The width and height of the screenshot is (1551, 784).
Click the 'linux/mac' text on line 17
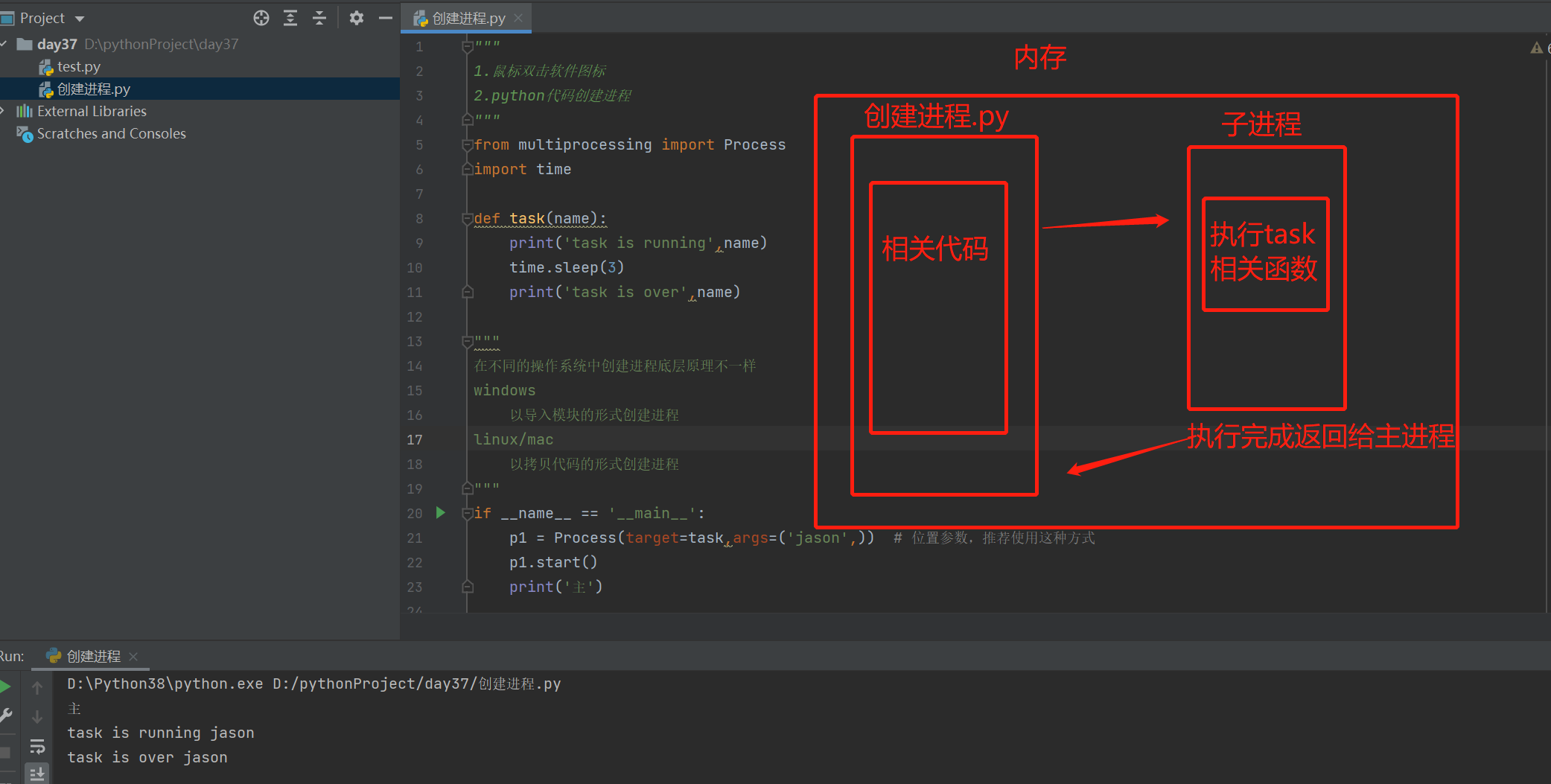[514, 439]
